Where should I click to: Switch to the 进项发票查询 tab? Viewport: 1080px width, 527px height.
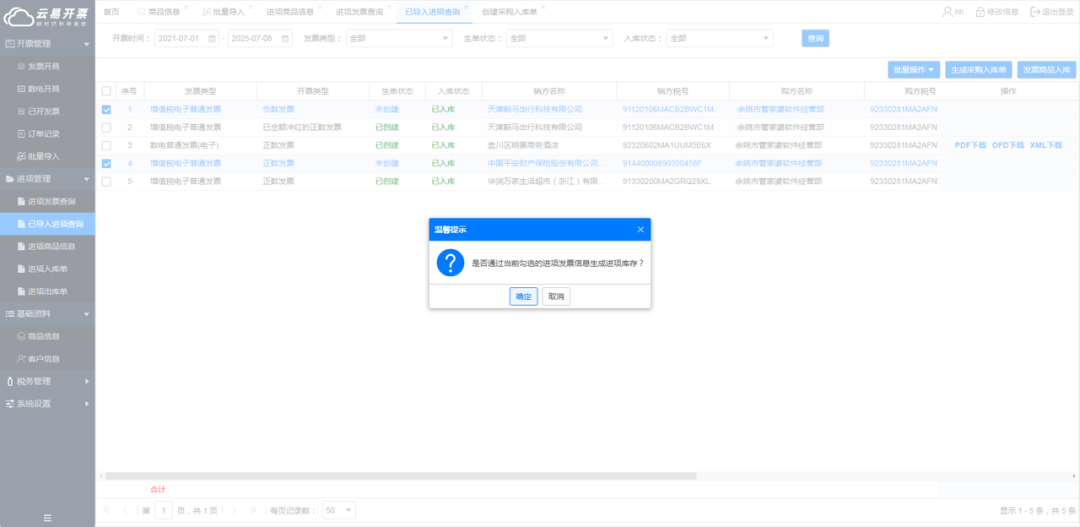(358, 12)
